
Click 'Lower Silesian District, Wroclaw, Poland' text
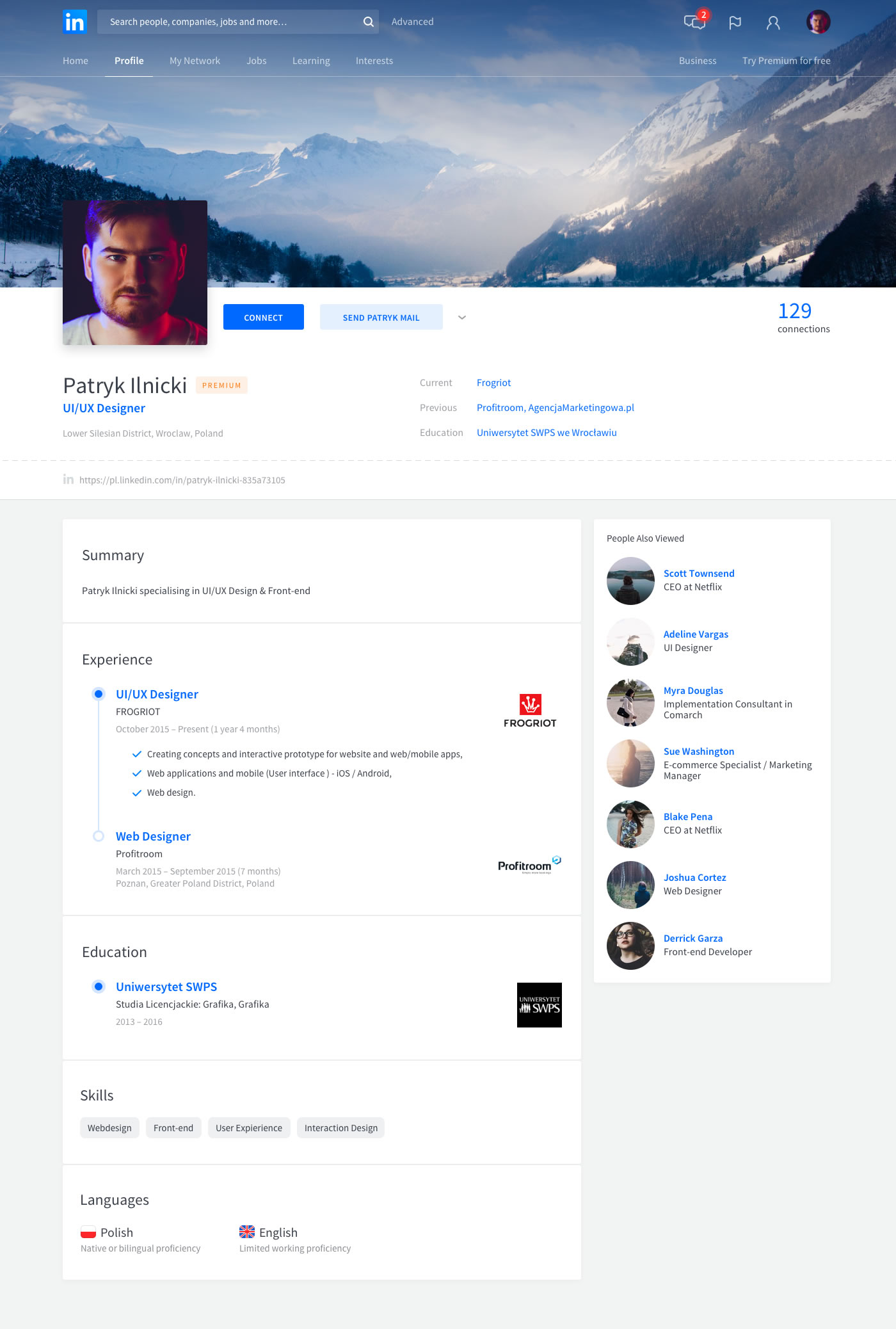[x=143, y=433]
